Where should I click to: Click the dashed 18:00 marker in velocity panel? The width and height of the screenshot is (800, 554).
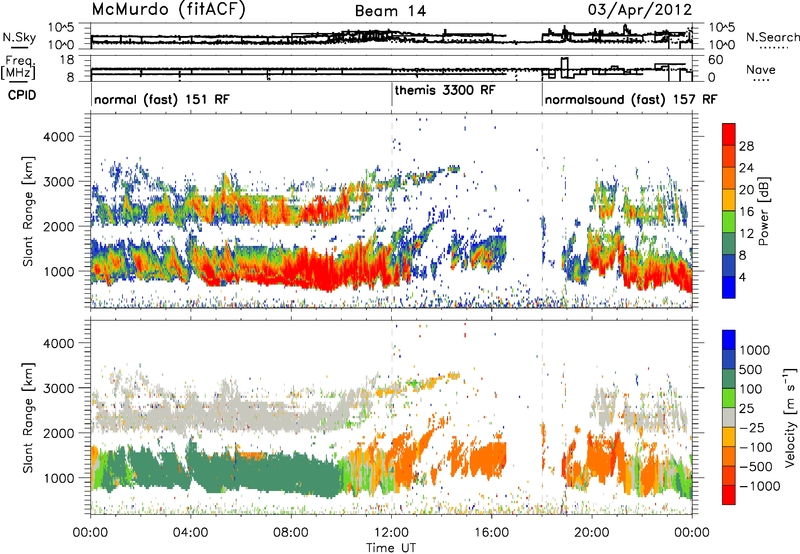click(x=542, y=416)
